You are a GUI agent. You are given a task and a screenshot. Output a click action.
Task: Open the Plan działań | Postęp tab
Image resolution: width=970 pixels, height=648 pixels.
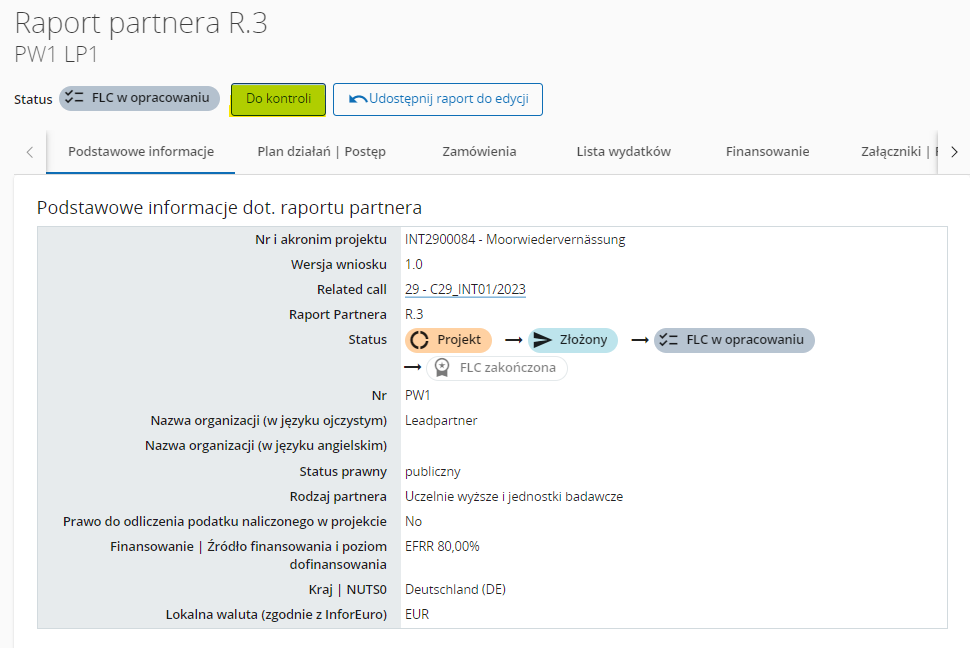tap(321, 152)
